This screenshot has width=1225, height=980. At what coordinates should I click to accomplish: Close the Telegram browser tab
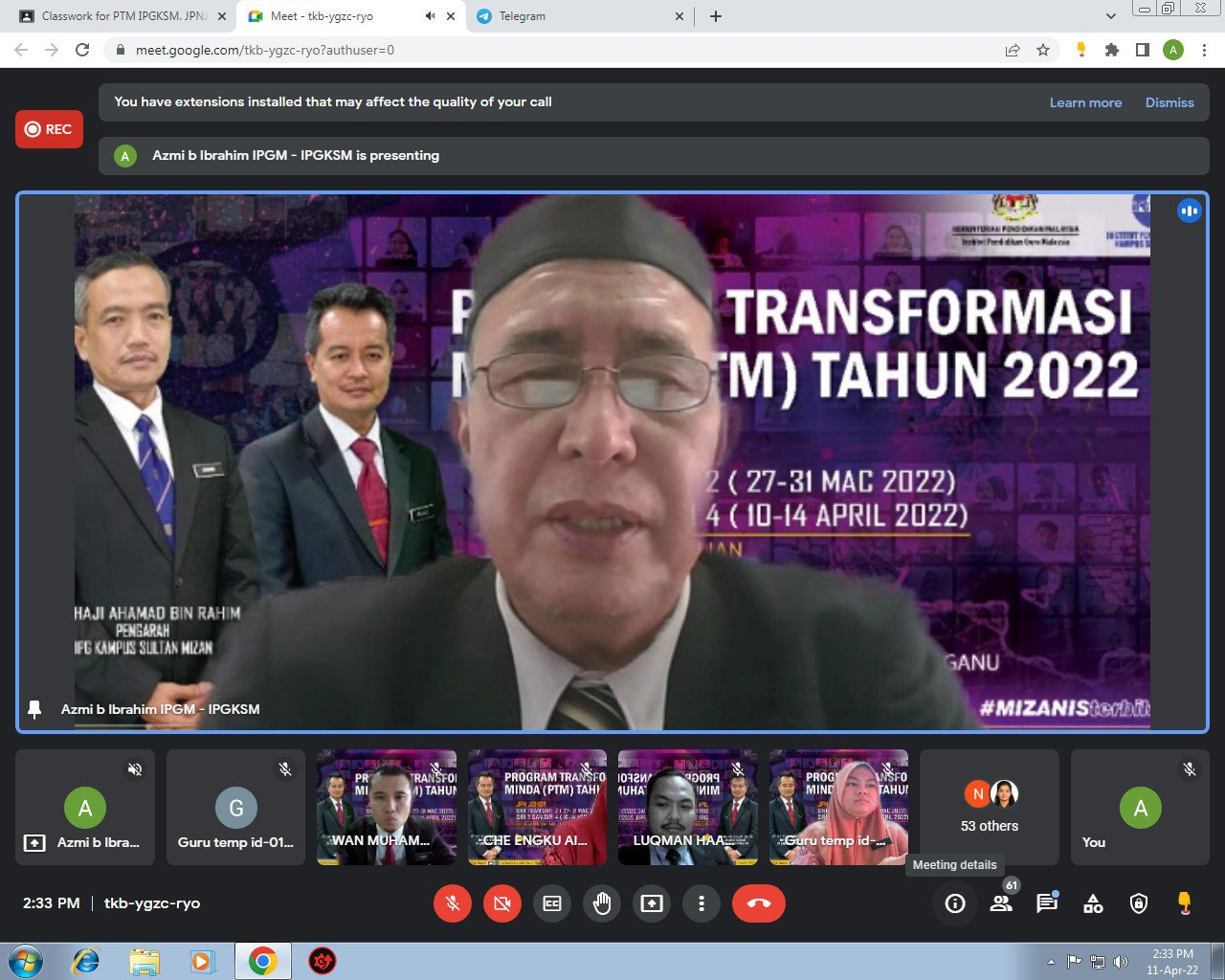679,16
